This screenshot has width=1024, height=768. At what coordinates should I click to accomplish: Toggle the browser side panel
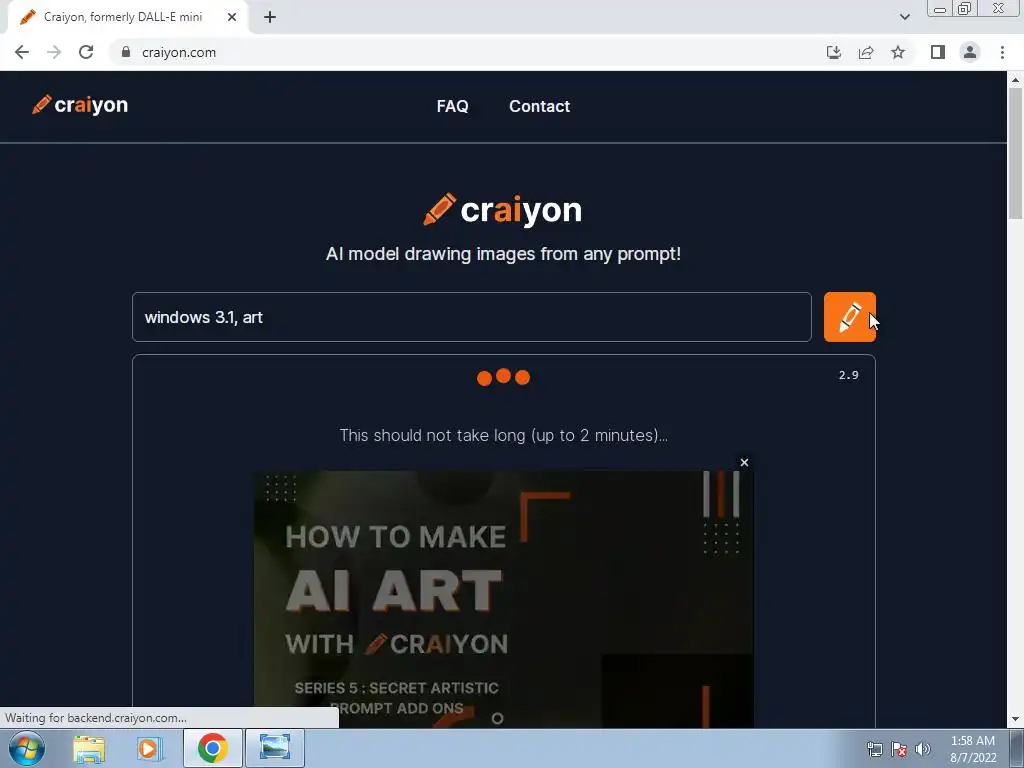coord(938,52)
